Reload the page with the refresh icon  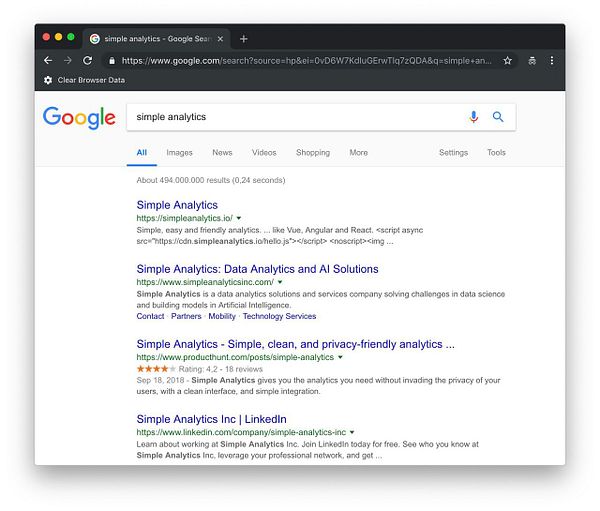click(88, 60)
